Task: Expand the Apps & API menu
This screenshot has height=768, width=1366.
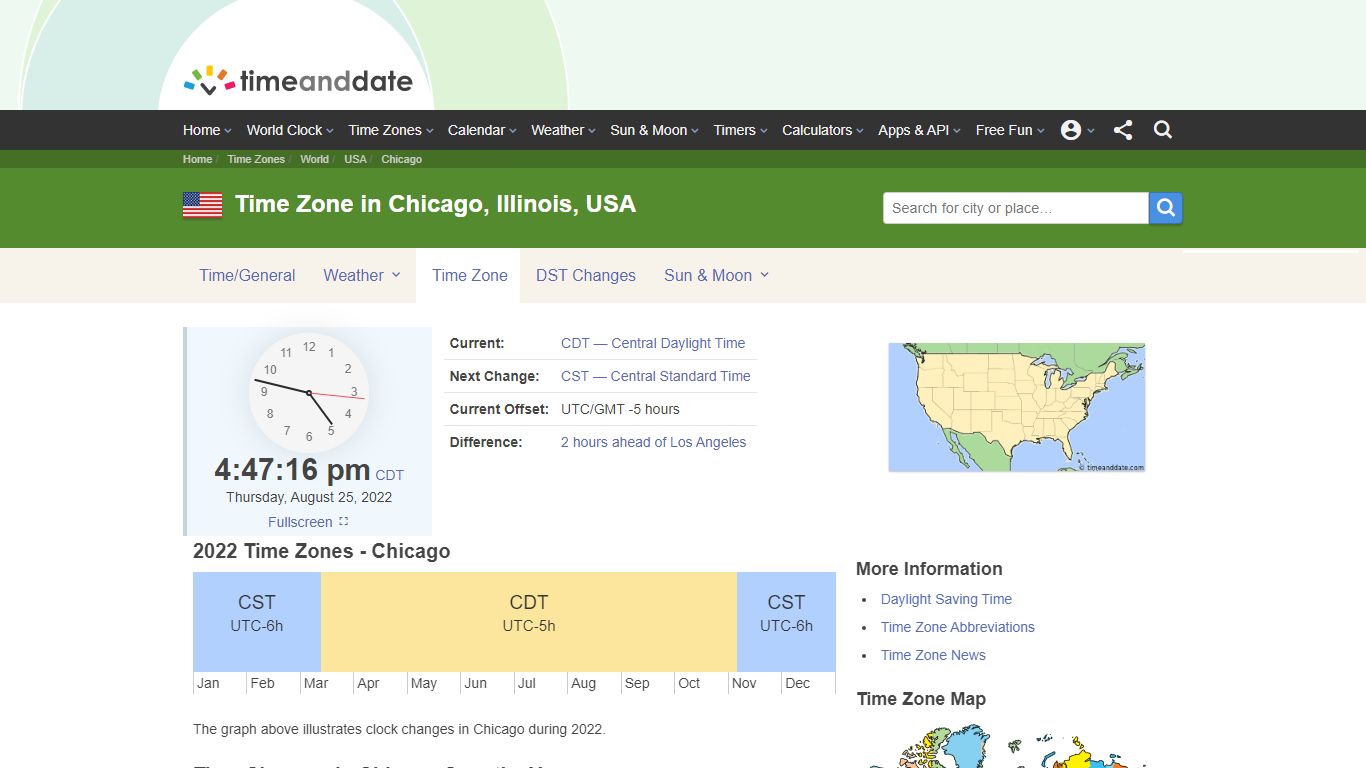Action: pyautogui.click(x=919, y=130)
